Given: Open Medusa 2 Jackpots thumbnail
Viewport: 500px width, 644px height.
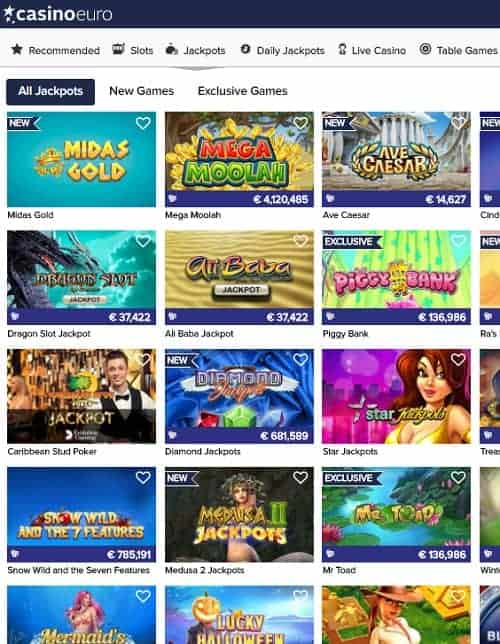Looking at the screenshot, I should coord(239,515).
